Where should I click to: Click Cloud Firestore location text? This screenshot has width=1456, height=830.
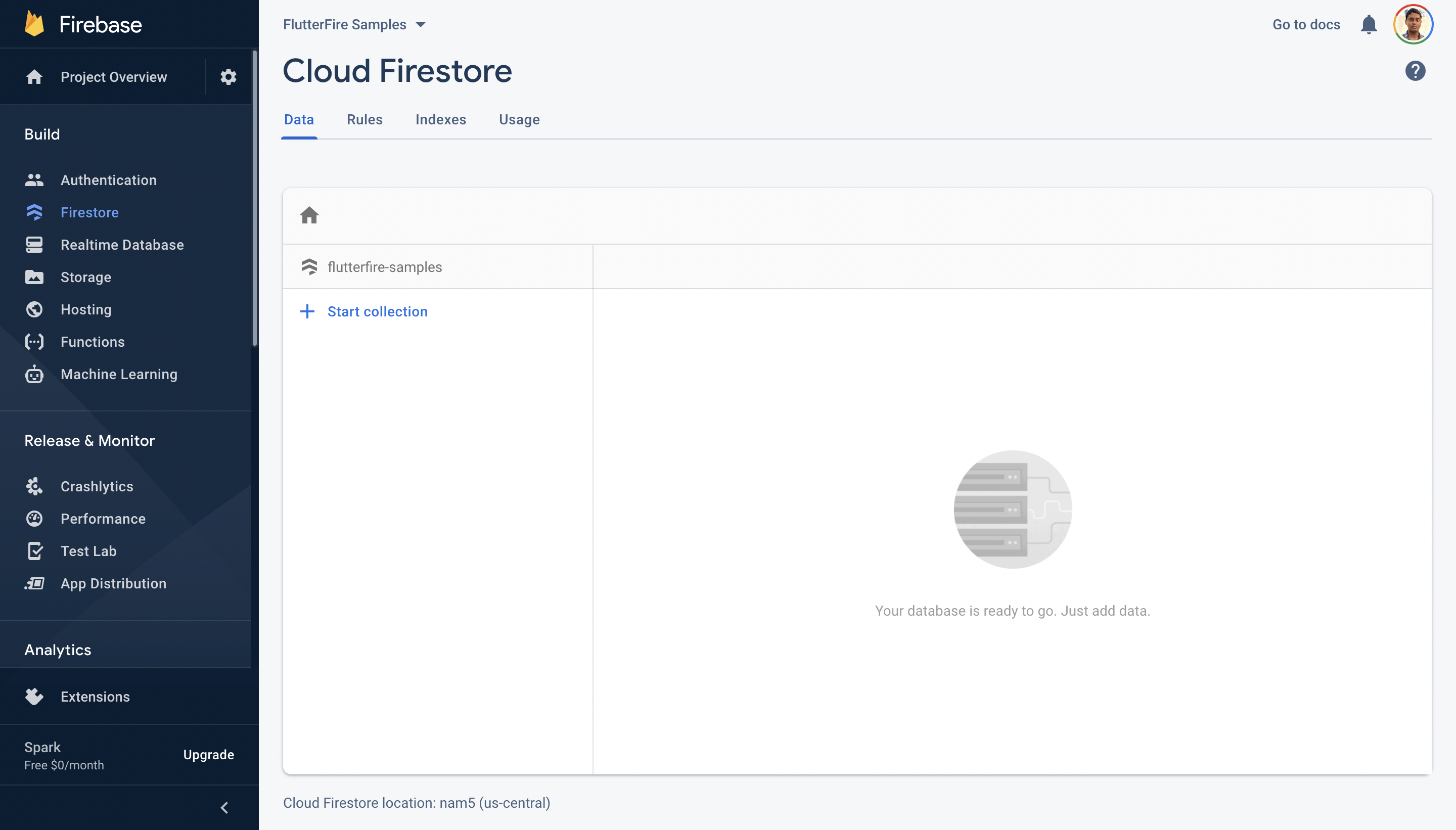click(x=416, y=803)
